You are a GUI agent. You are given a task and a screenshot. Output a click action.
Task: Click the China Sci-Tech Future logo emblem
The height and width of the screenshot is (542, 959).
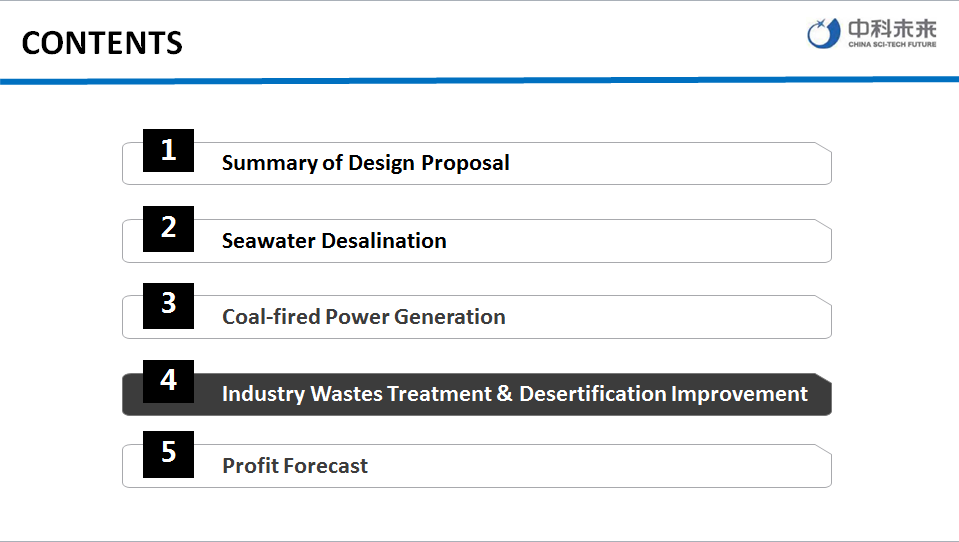coord(823,34)
